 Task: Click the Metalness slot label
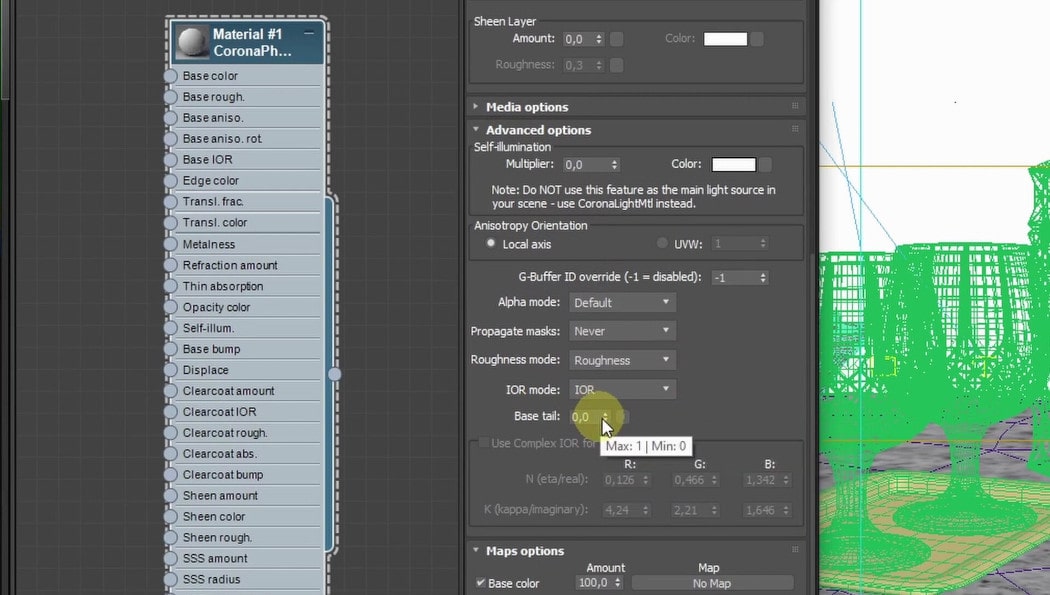tap(209, 244)
